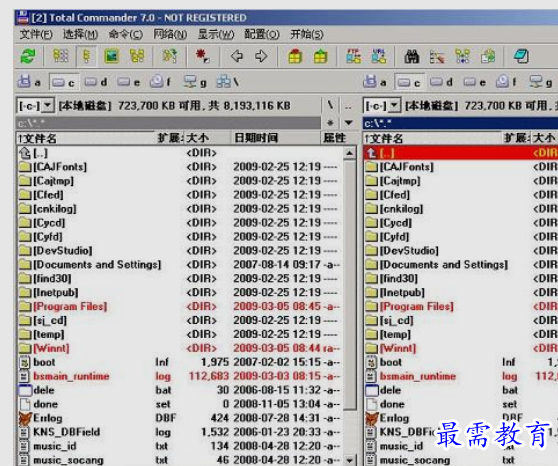The image size is (558, 466).
Task: Open the directory tree view icon
Action: pyautogui.click(x=137, y=56)
